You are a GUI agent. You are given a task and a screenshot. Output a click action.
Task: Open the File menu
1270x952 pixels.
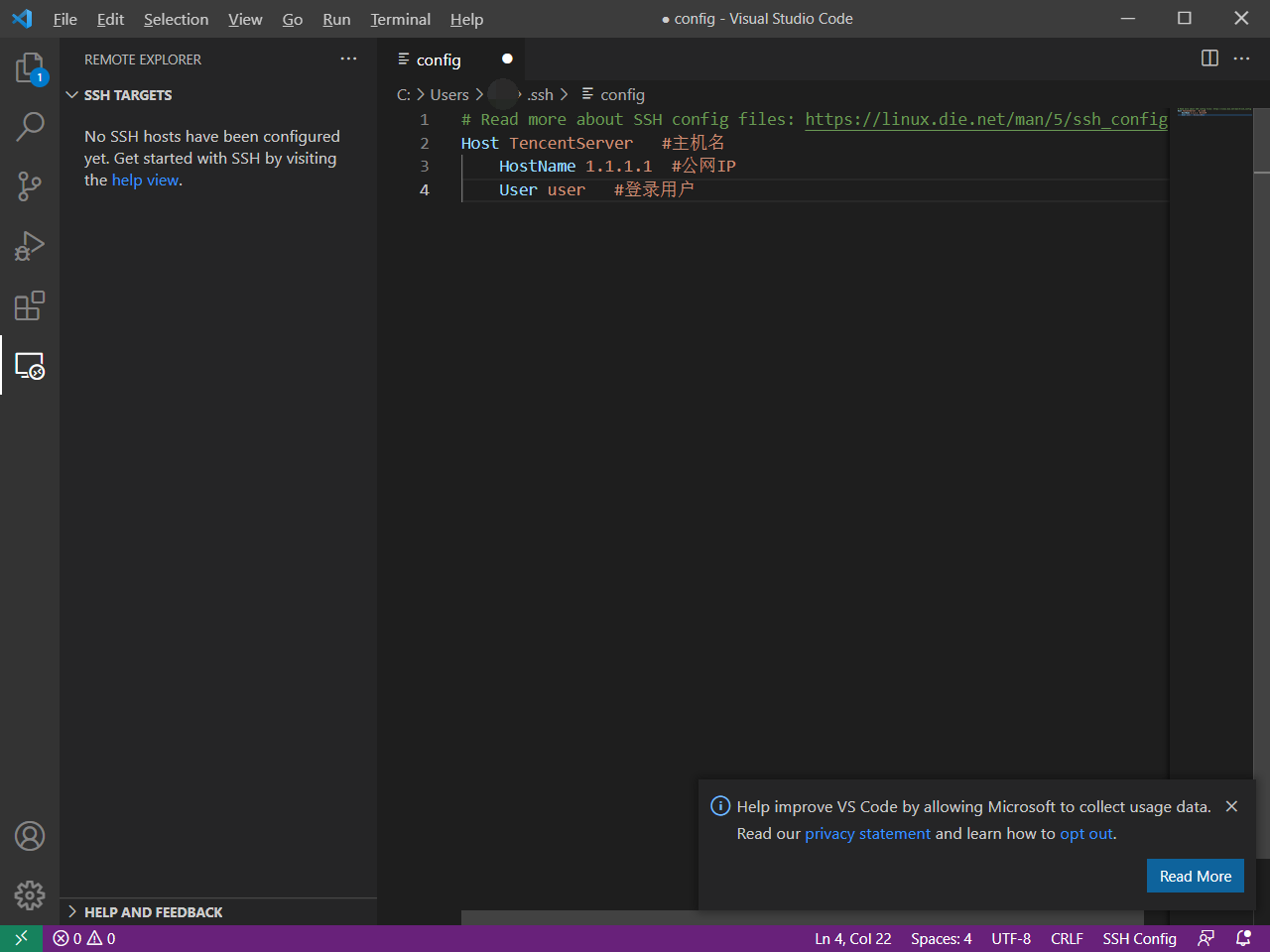pos(65,19)
